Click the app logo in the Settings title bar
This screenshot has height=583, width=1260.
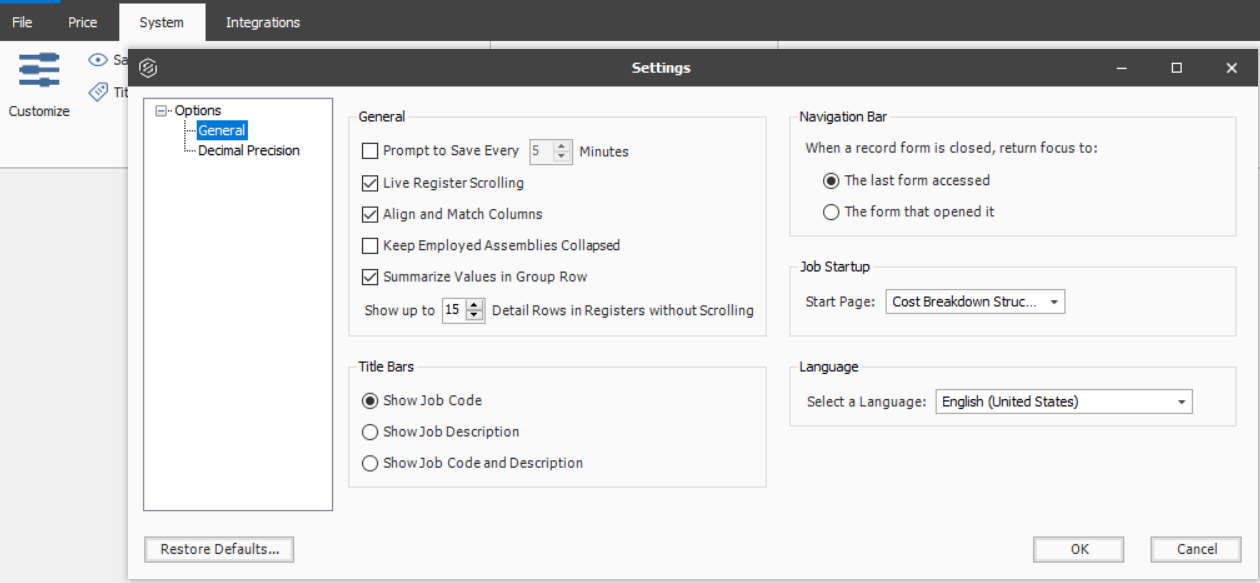150,67
